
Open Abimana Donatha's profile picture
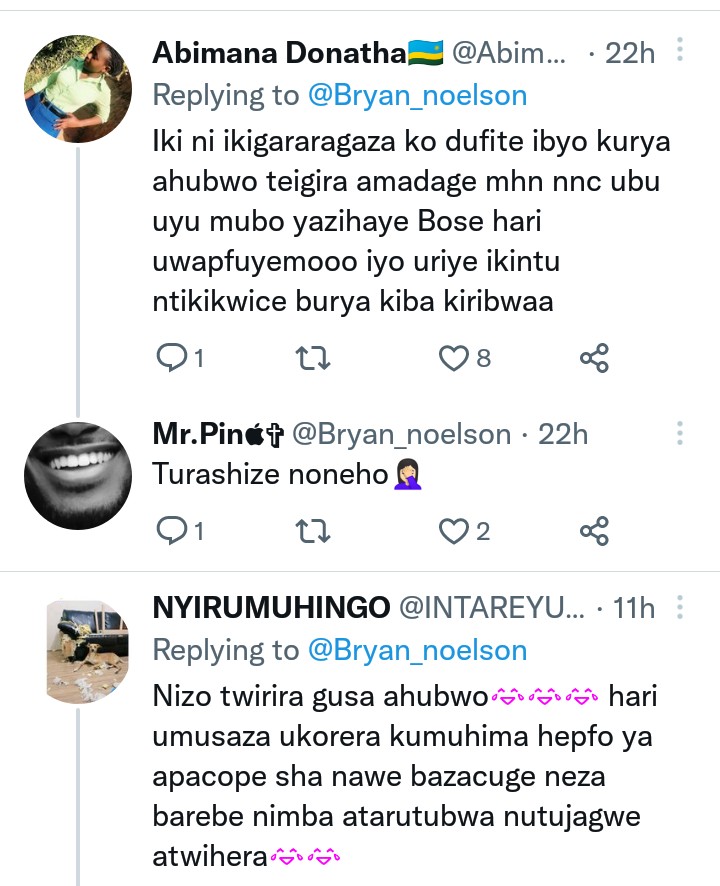pos(78,90)
